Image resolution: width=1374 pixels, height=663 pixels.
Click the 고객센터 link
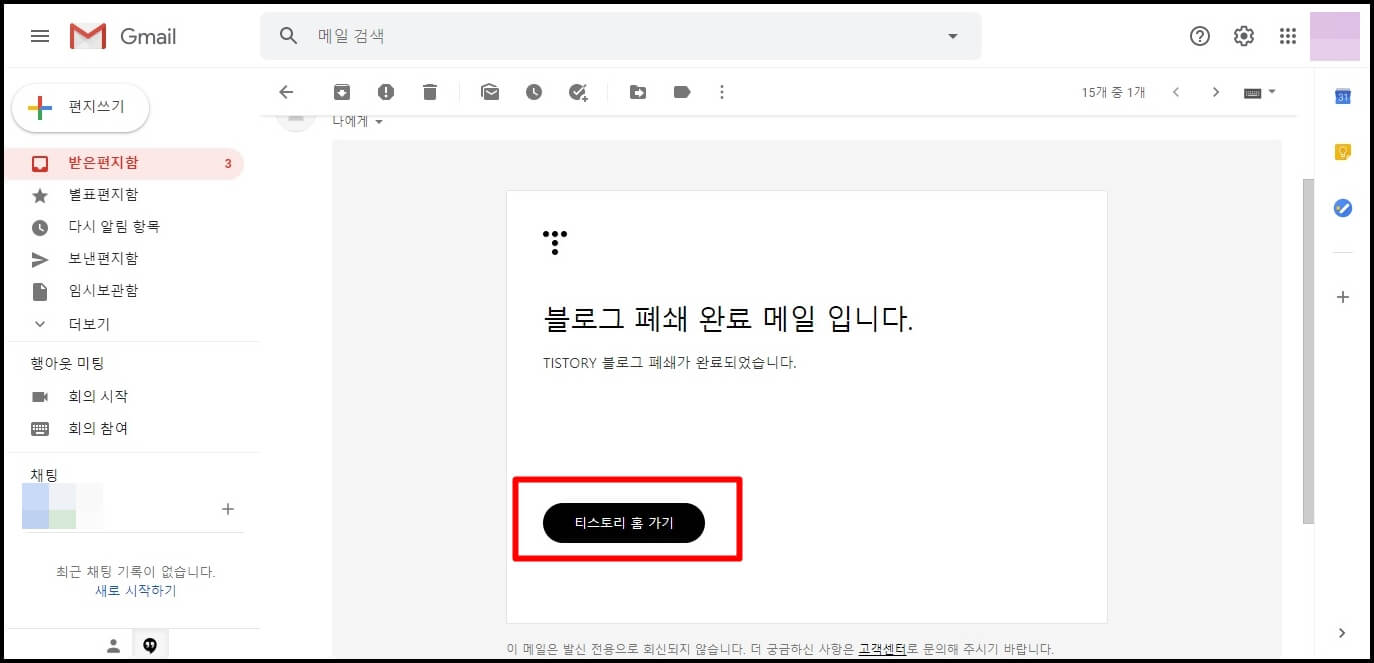882,649
